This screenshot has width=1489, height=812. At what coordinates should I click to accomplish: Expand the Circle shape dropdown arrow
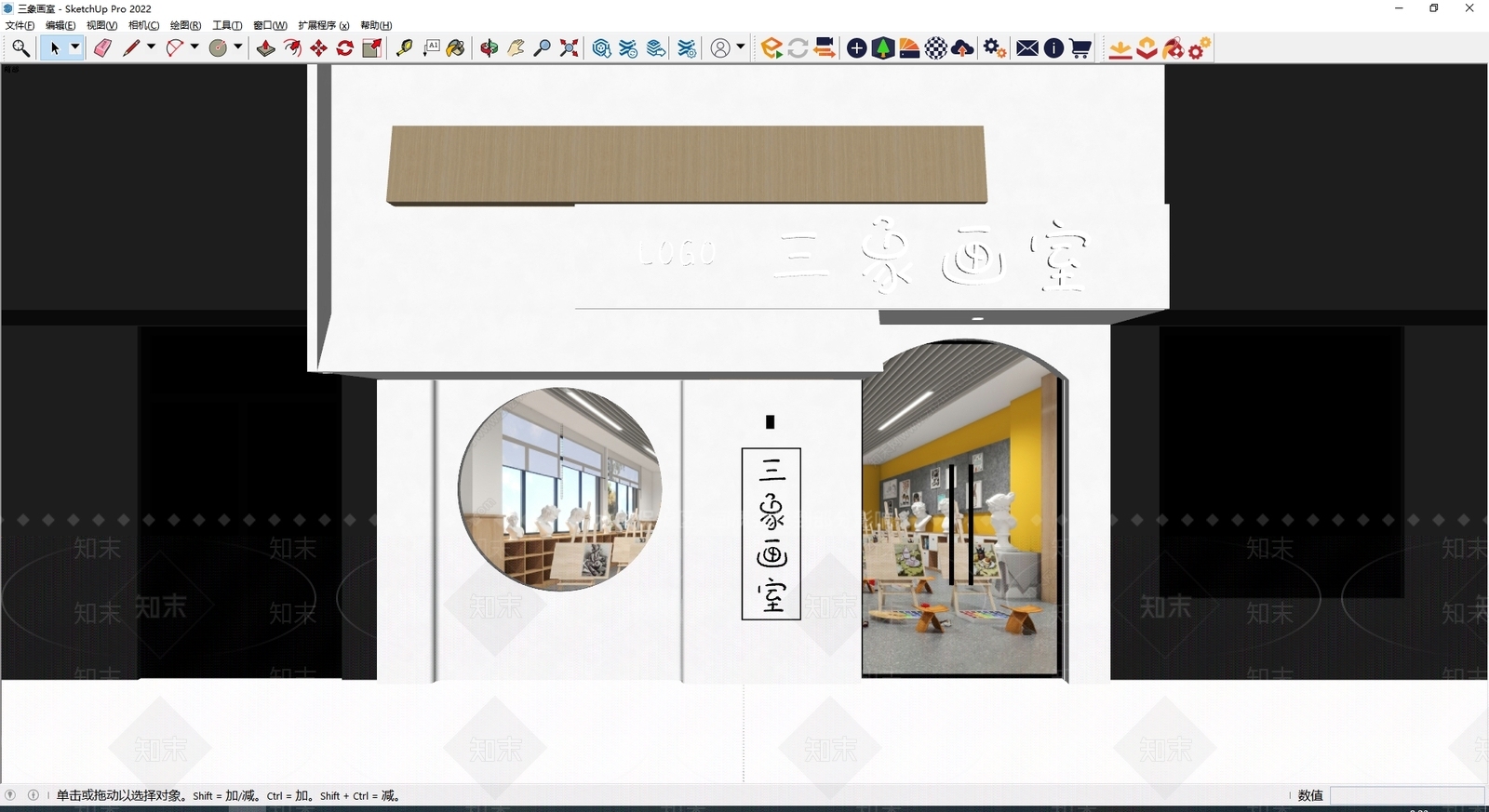(x=238, y=47)
